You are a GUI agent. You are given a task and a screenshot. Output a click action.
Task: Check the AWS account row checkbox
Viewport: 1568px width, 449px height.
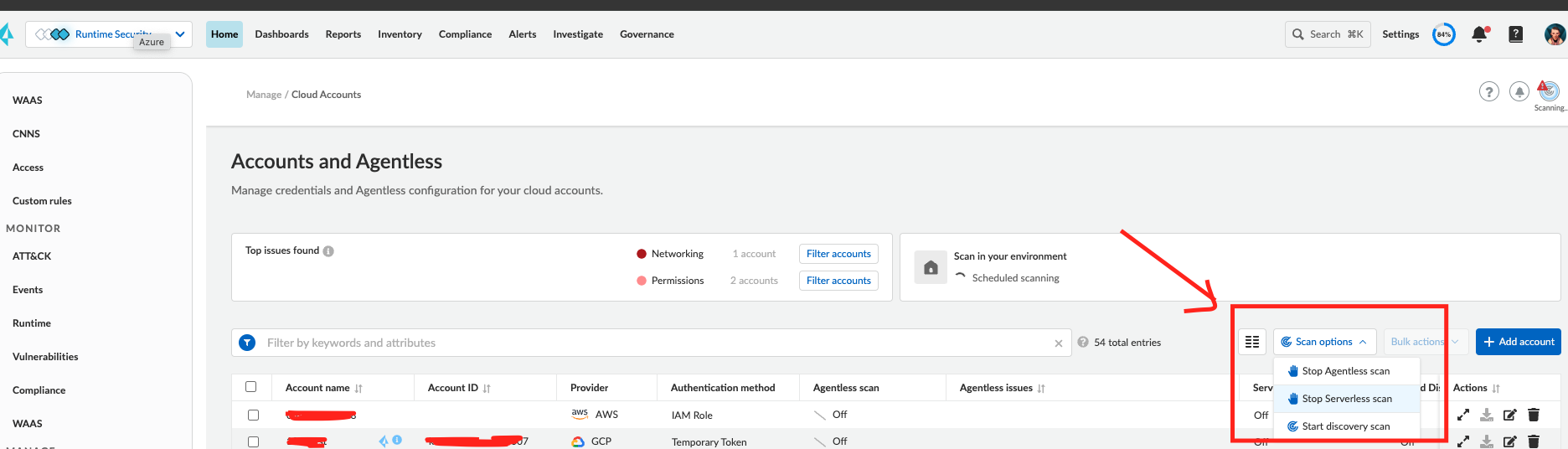coord(253,415)
